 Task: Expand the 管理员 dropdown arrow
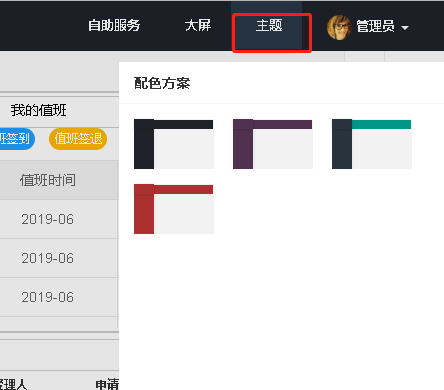(405, 28)
